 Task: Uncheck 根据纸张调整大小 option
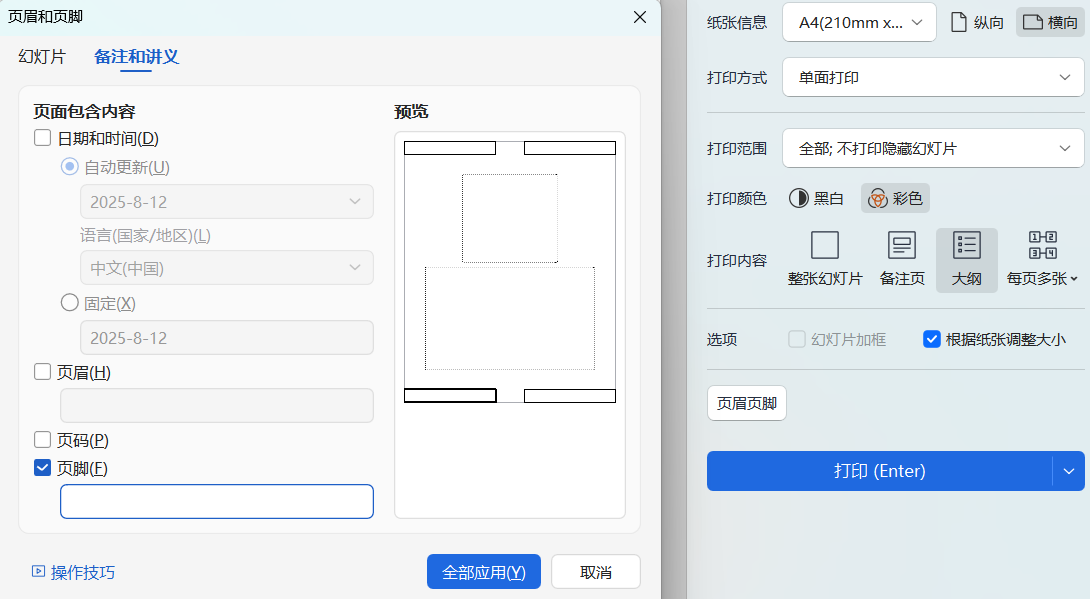(932, 339)
